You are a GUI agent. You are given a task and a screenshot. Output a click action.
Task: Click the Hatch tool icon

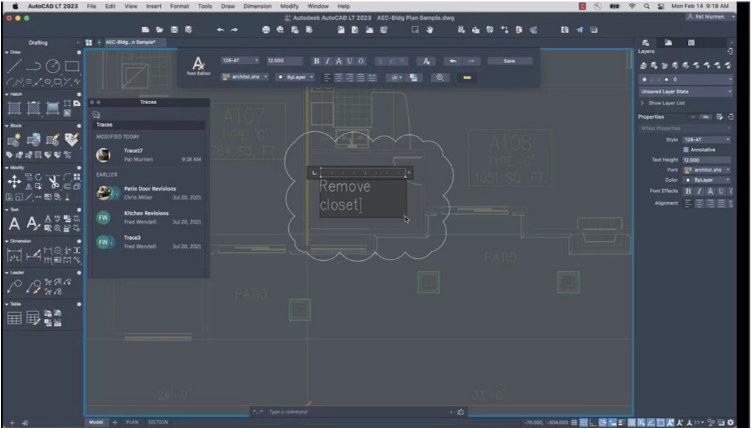pyautogui.click(x=14, y=108)
